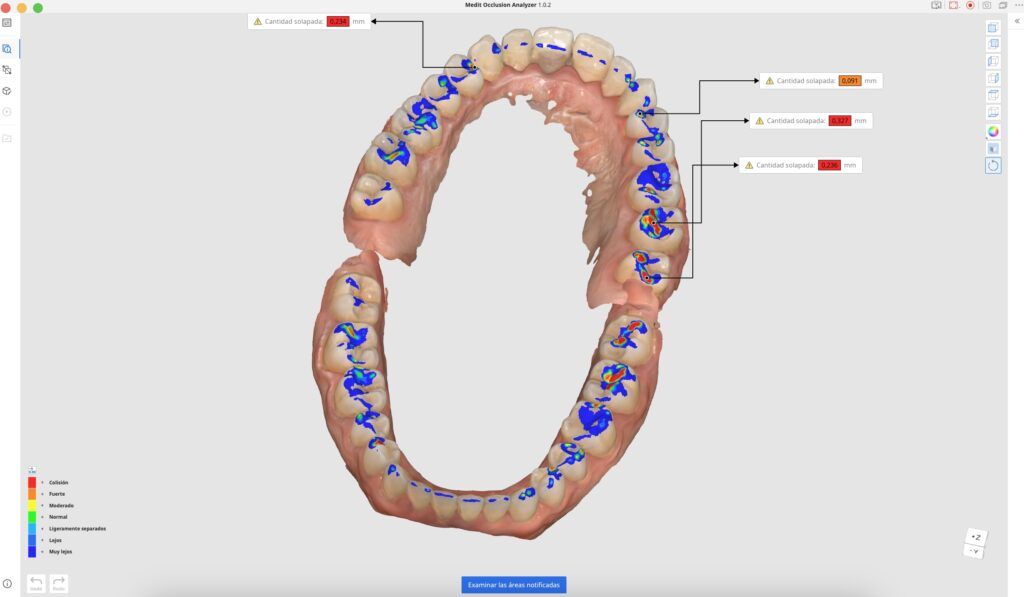Click the top icon in left sidebar

point(7,23)
